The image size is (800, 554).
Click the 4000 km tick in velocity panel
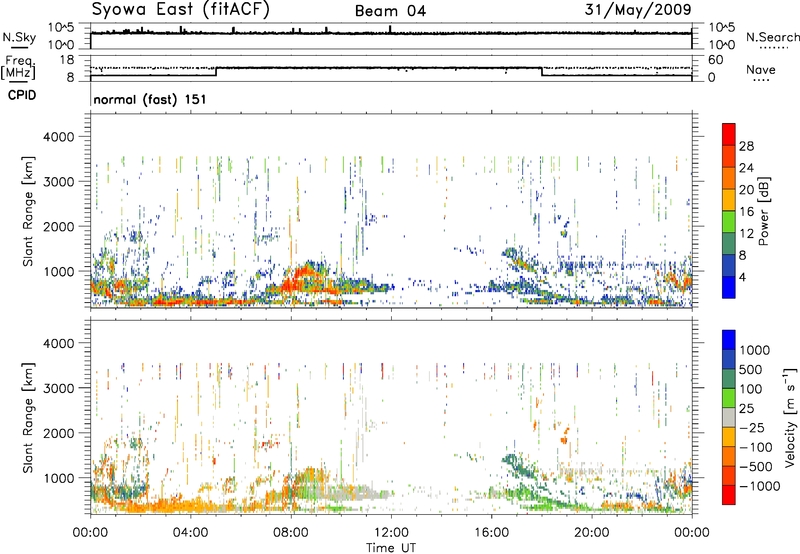pyautogui.click(x=58, y=343)
